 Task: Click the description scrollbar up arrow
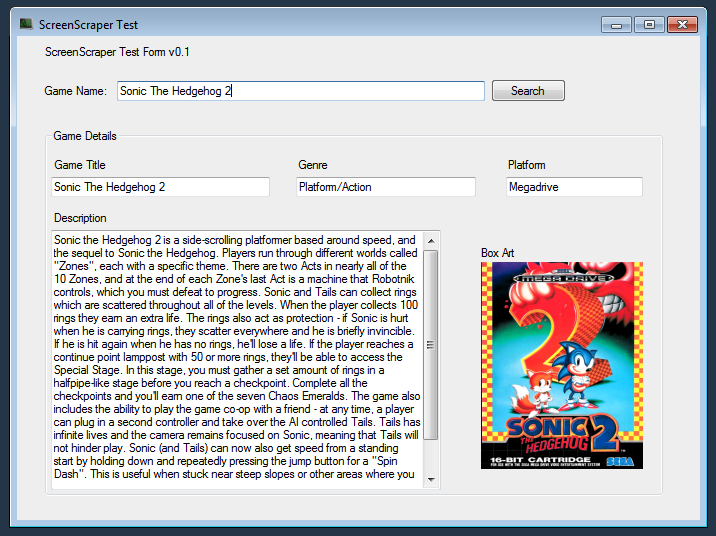click(x=431, y=240)
